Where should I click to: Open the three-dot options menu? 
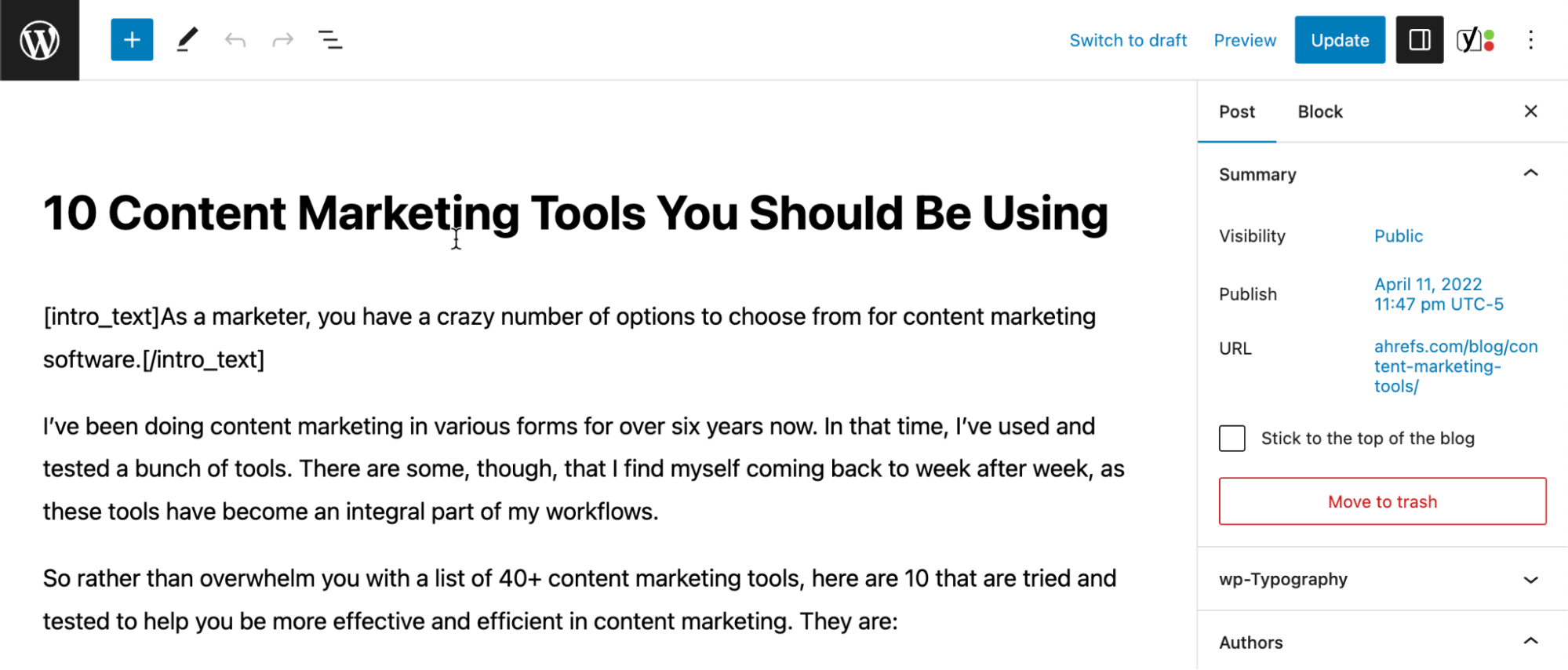[x=1530, y=40]
